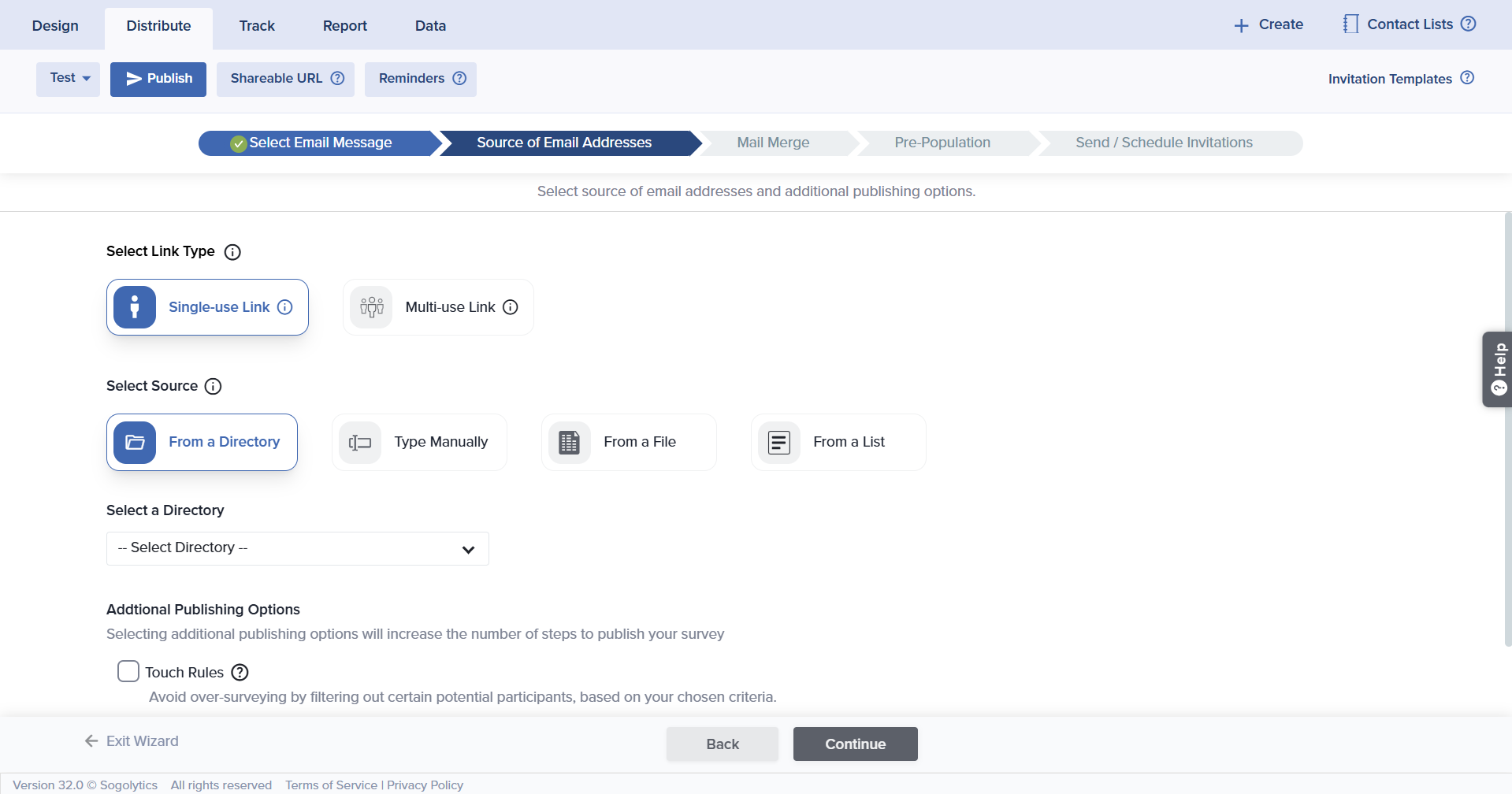Click the Exit Wizard link

coord(132,741)
